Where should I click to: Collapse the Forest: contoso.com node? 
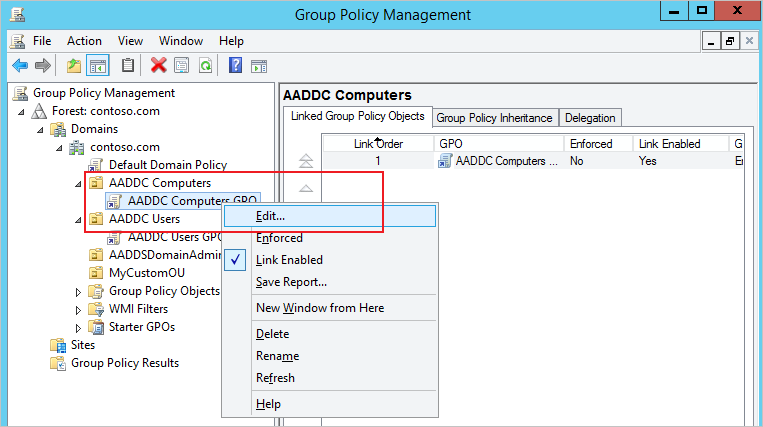21,112
